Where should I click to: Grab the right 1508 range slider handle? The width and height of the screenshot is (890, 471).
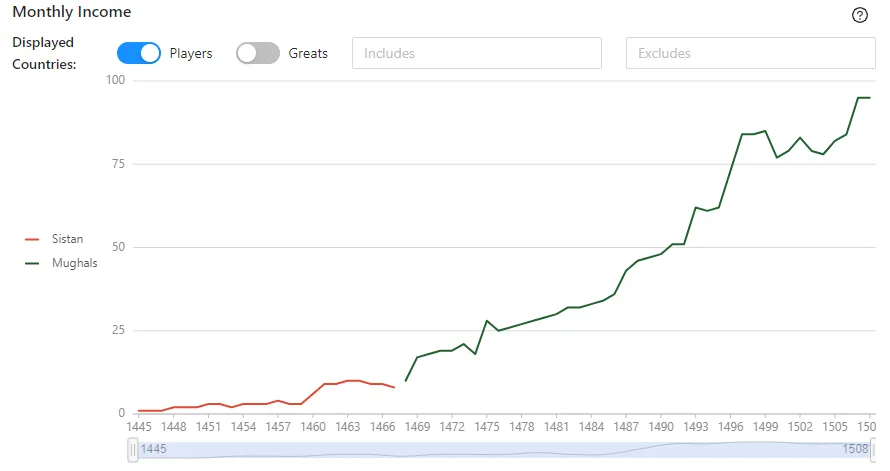pyautogui.click(x=873, y=450)
